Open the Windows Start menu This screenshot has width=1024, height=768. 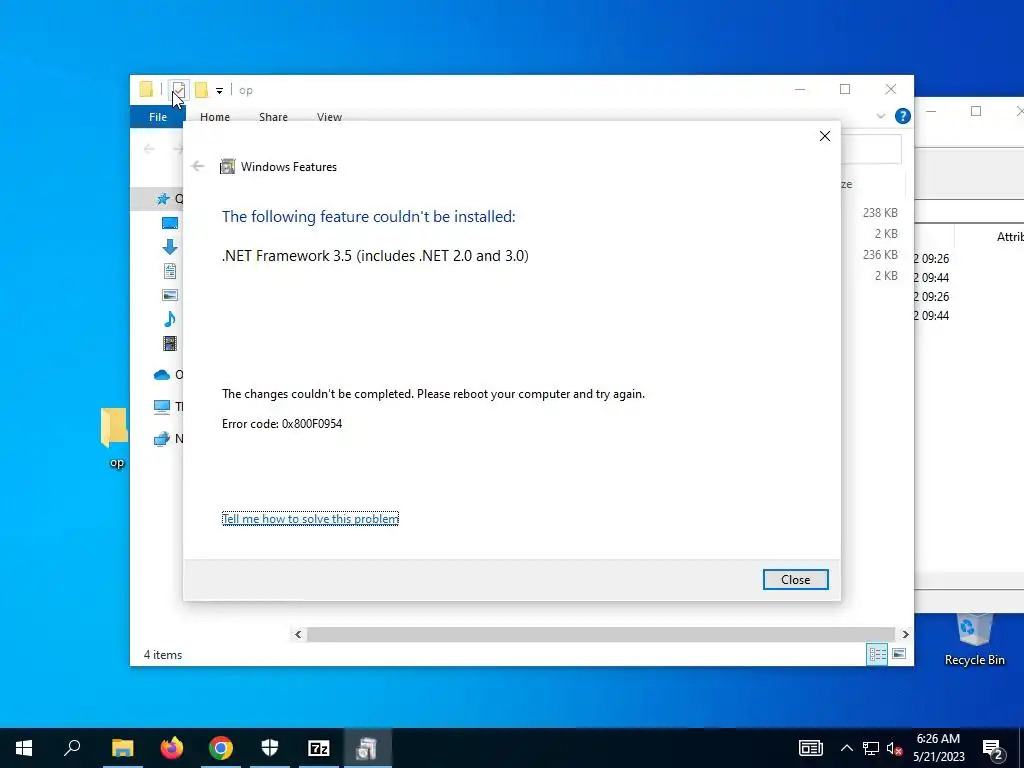(x=24, y=748)
